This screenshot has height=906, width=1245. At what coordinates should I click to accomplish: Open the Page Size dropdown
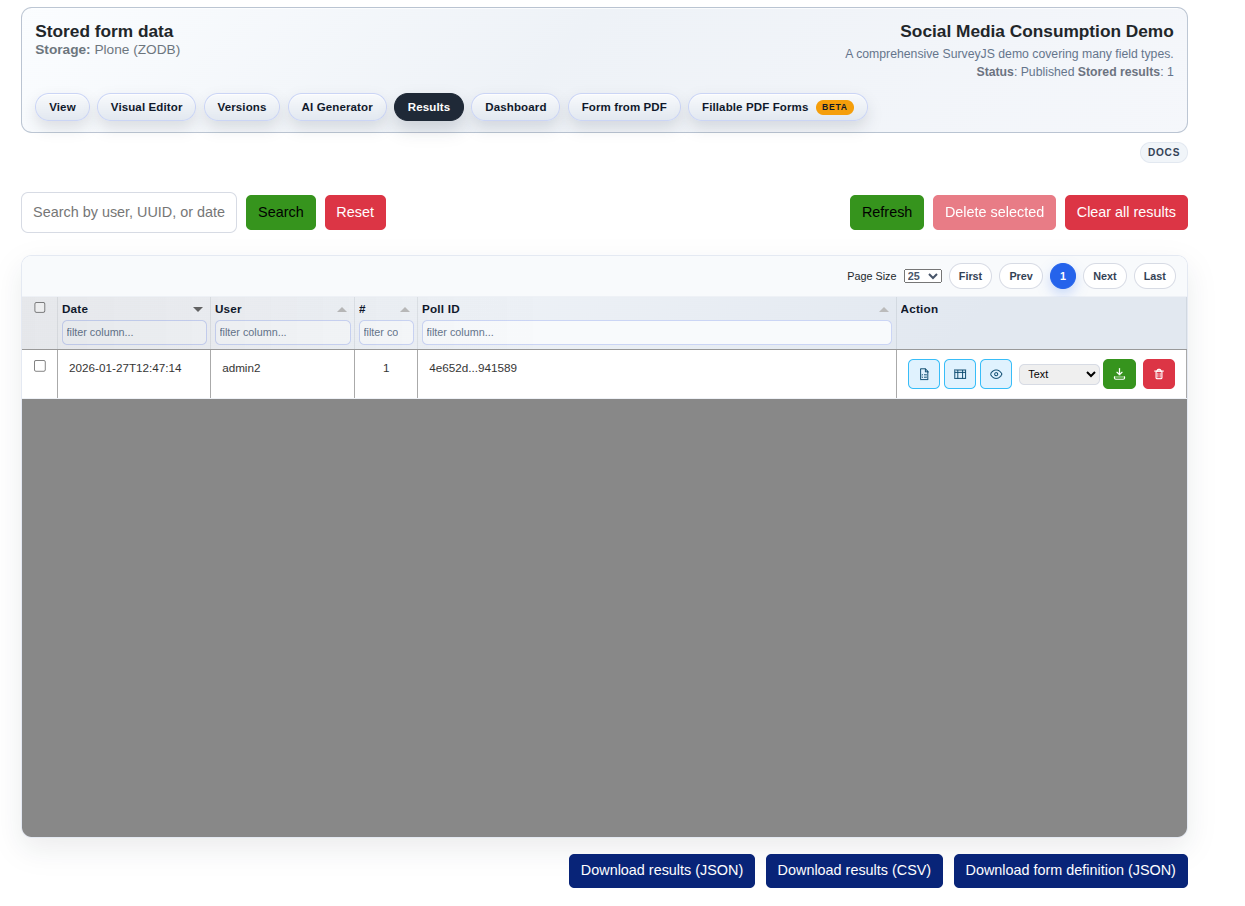point(922,276)
